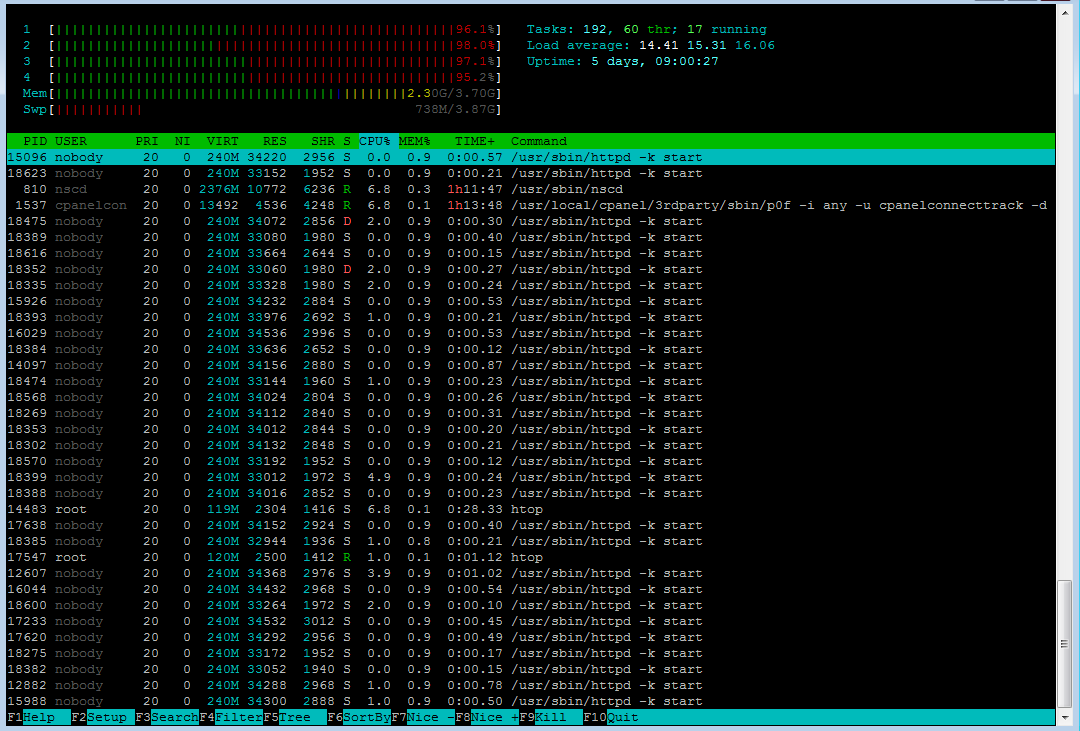Open F6 SortBy option
This screenshot has height=731, width=1080.
pos(359,717)
